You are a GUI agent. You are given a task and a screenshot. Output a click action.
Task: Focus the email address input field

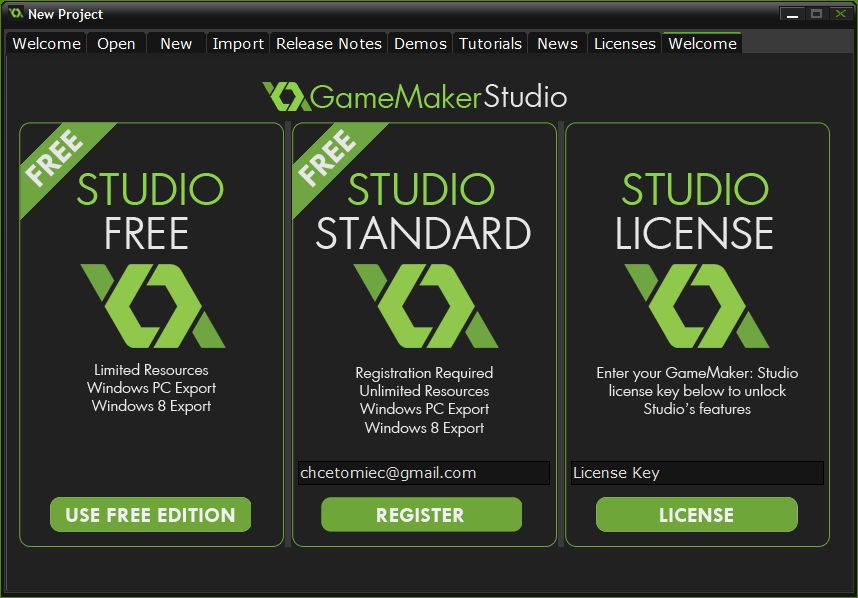(424, 473)
